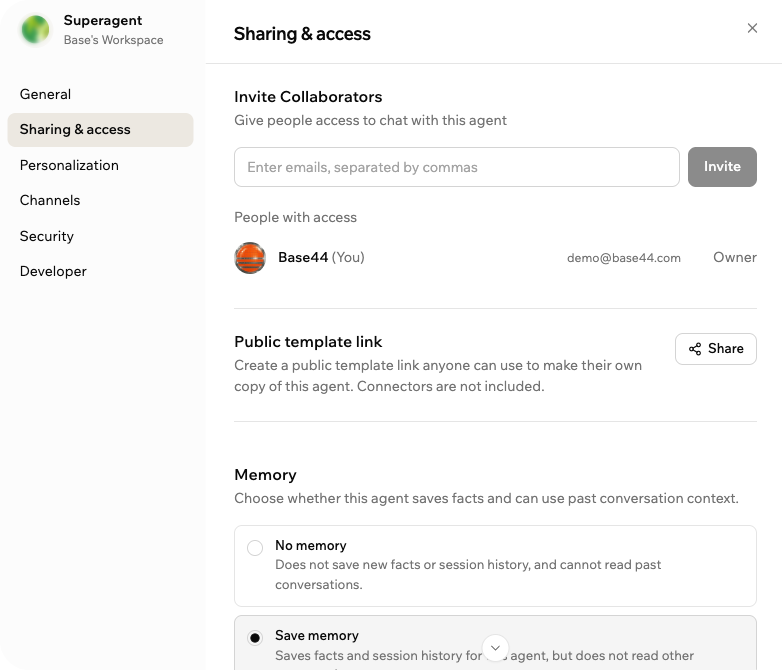Focus the collaborator emails input field

pos(457,167)
